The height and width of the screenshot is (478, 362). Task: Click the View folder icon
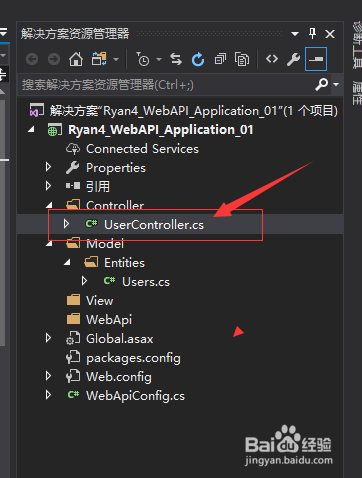click(x=73, y=300)
